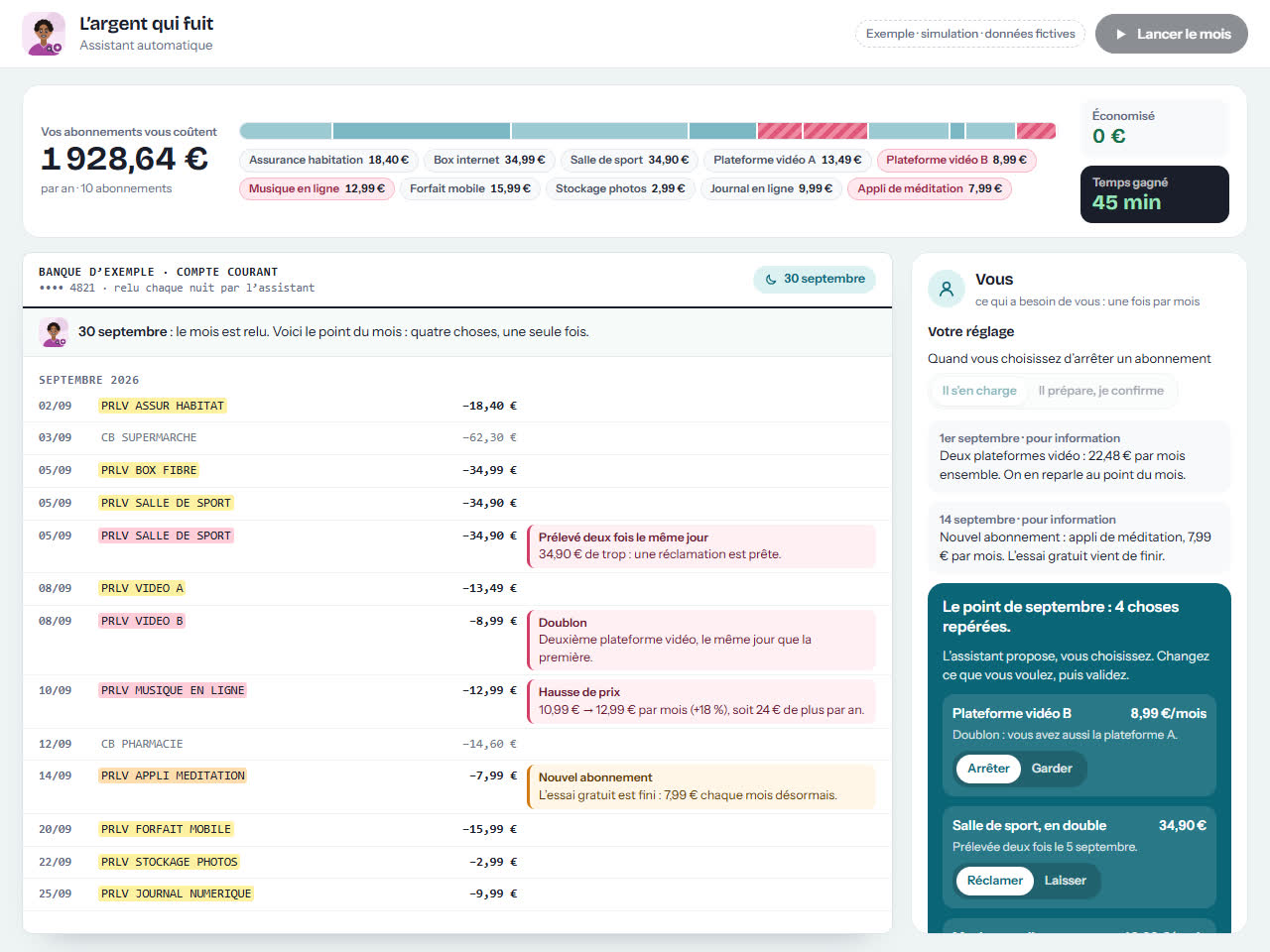Click the CB SUPERMARCHE transaction

tap(456, 438)
